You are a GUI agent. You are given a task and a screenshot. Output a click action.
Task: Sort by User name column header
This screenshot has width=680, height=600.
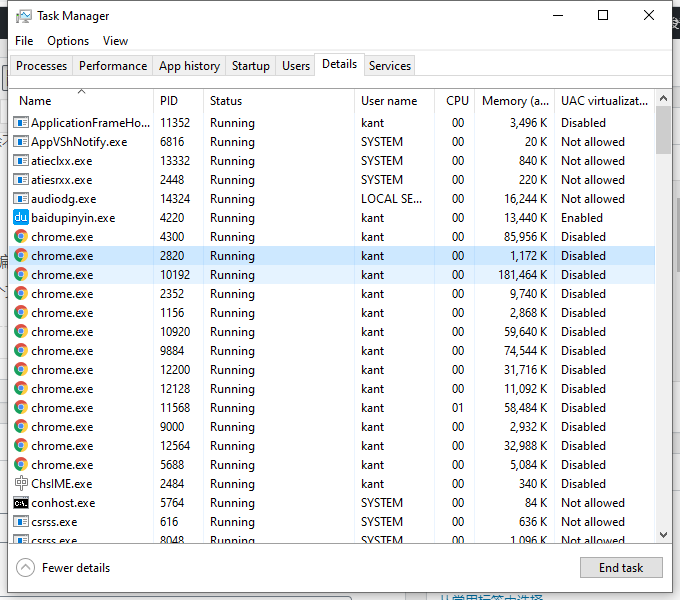click(x=394, y=101)
